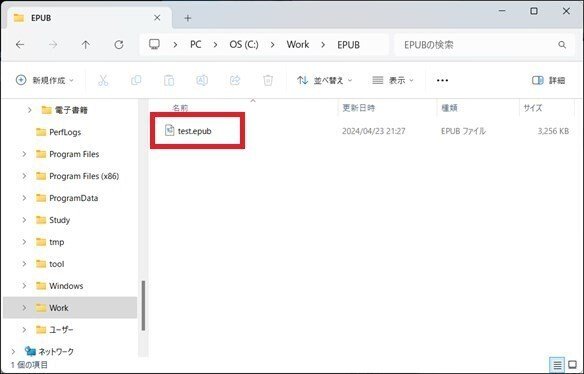Open the 並べ替え sort dropdown
The height and width of the screenshot is (374, 584).
pyautogui.click(x=324, y=80)
